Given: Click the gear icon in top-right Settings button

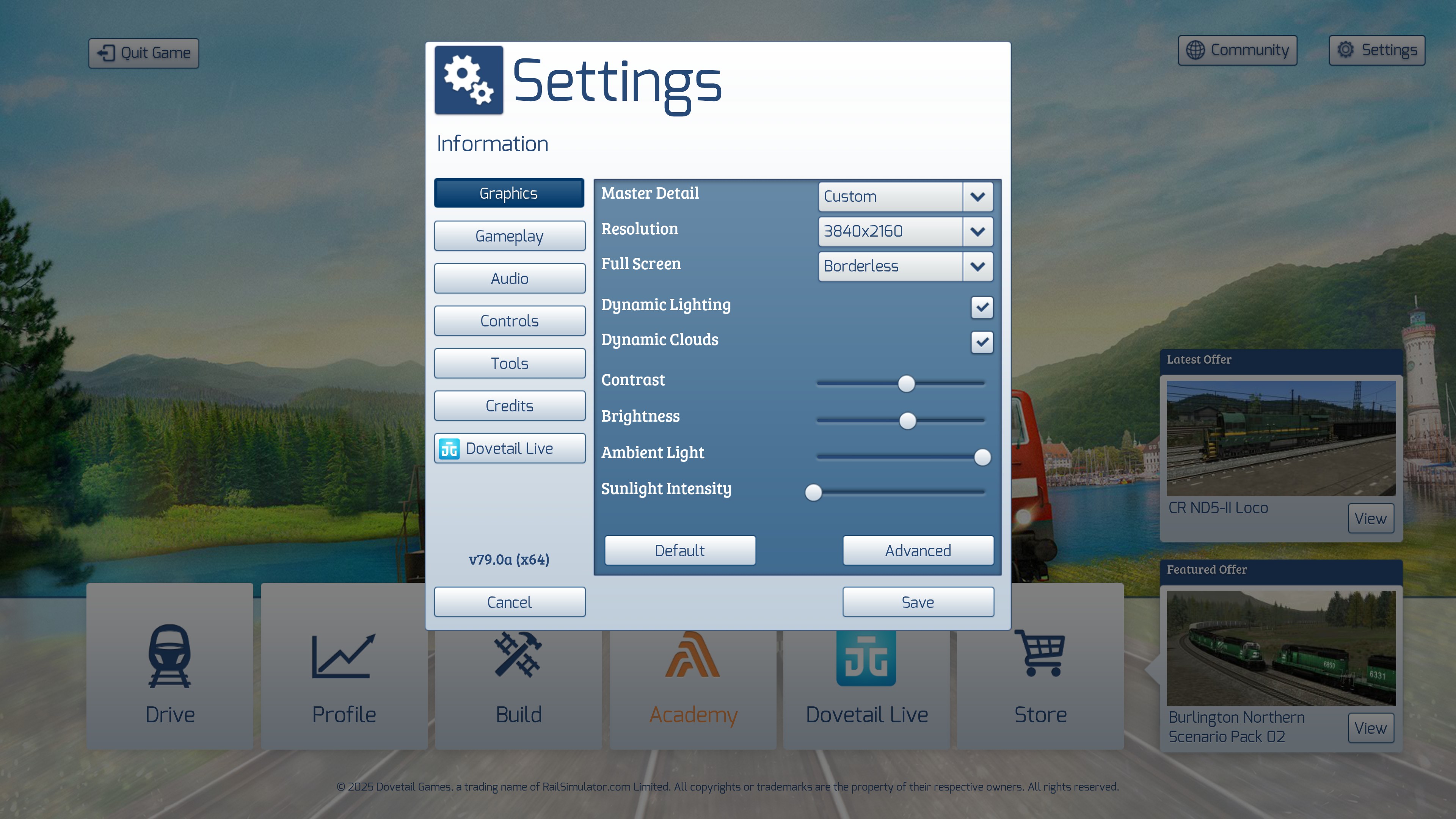Looking at the screenshot, I should (1346, 50).
